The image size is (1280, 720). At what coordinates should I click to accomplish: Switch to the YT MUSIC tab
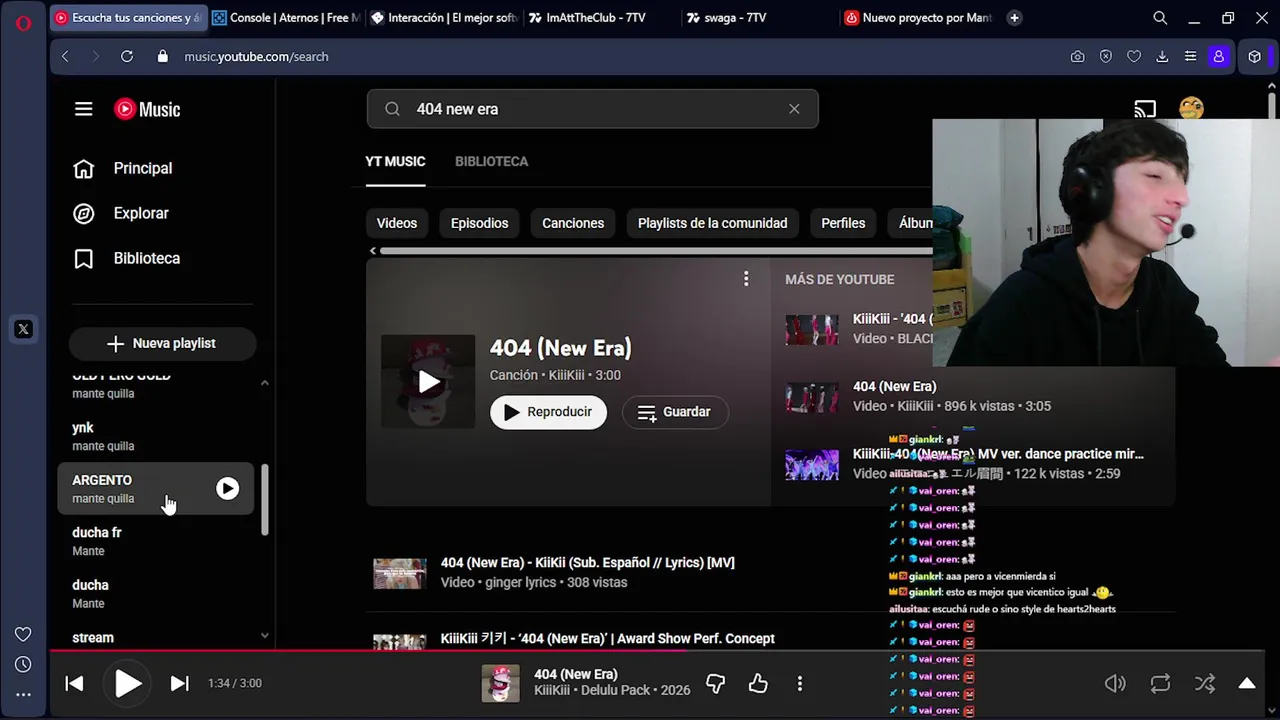tap(395, 161)
